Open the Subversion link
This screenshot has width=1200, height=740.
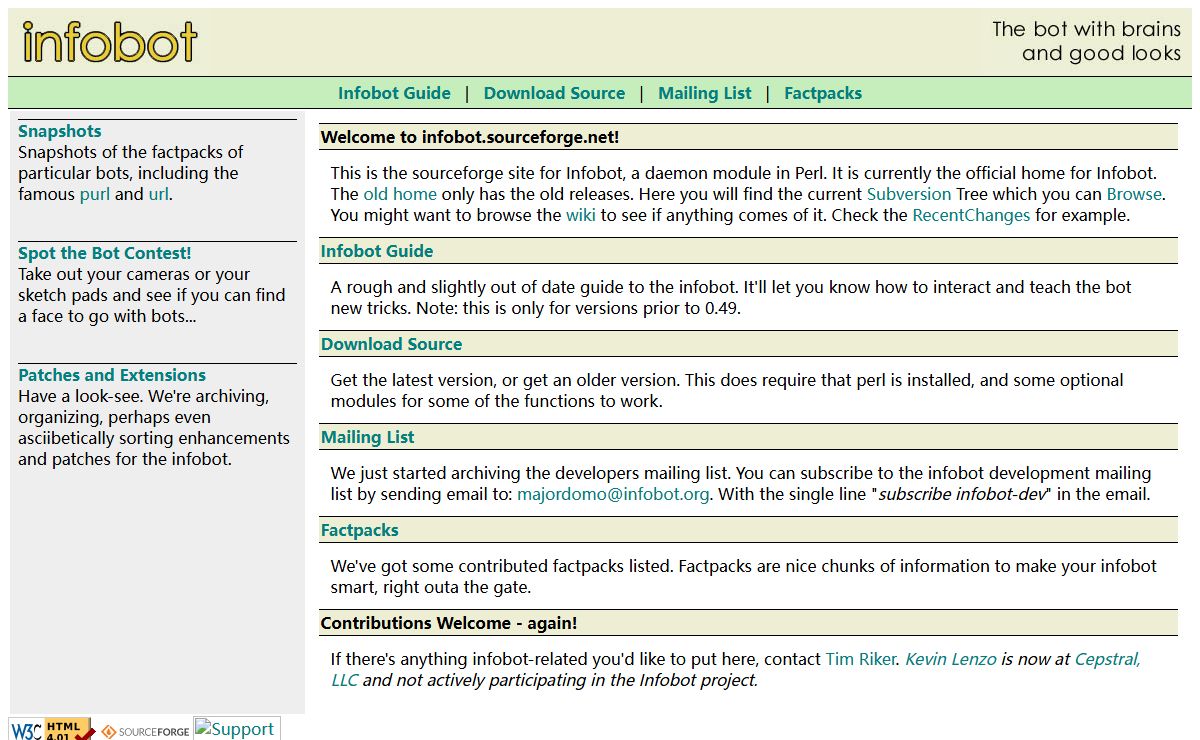coord(909,194)
